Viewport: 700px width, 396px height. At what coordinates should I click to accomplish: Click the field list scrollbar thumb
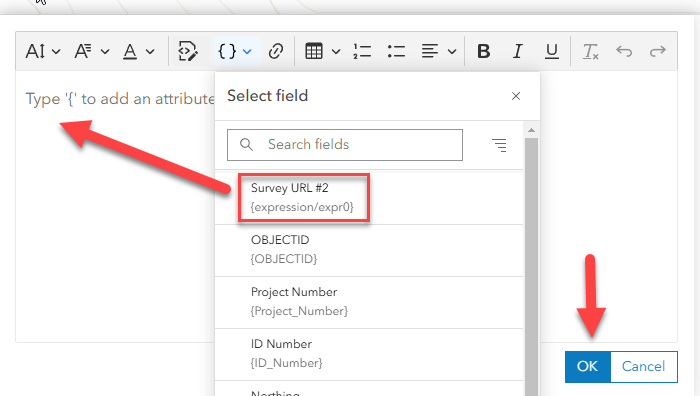531,267
